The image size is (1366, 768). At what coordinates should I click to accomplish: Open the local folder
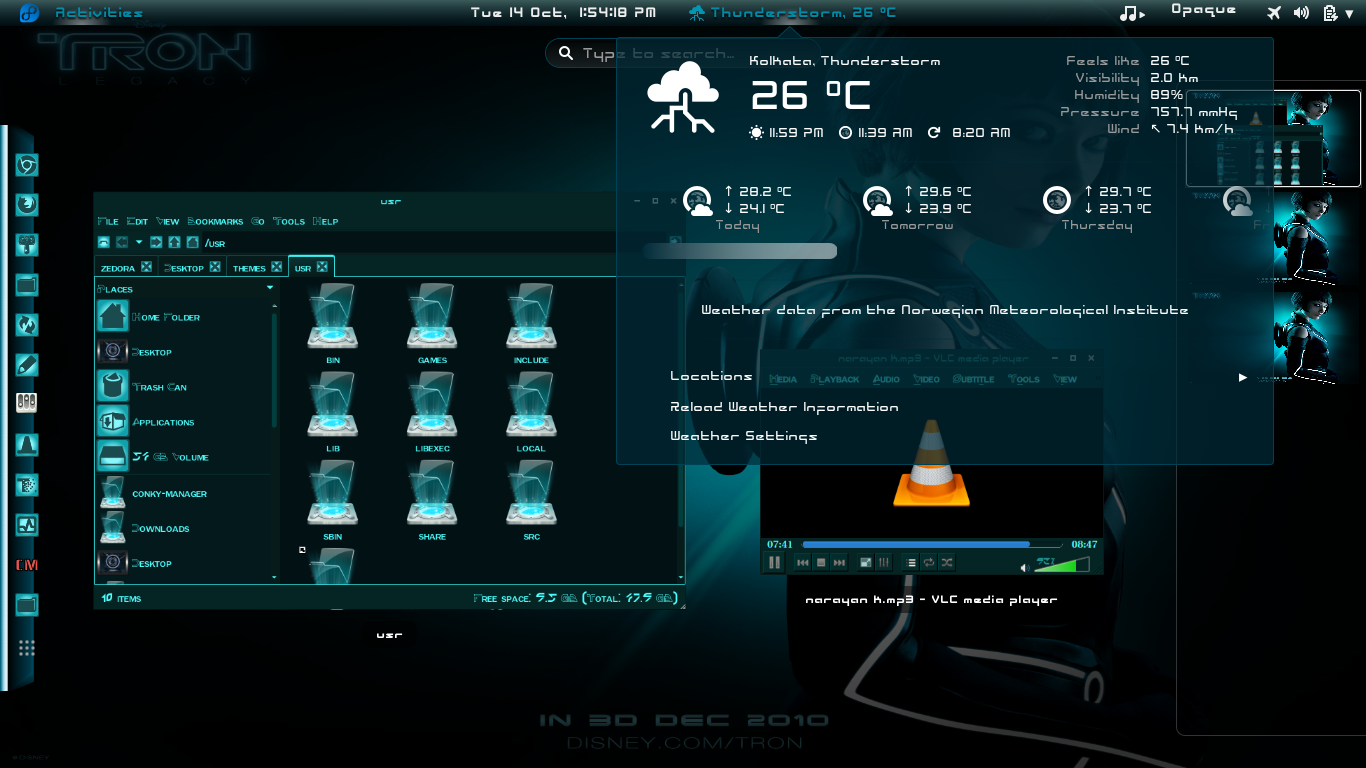click(x=531, y=413)
